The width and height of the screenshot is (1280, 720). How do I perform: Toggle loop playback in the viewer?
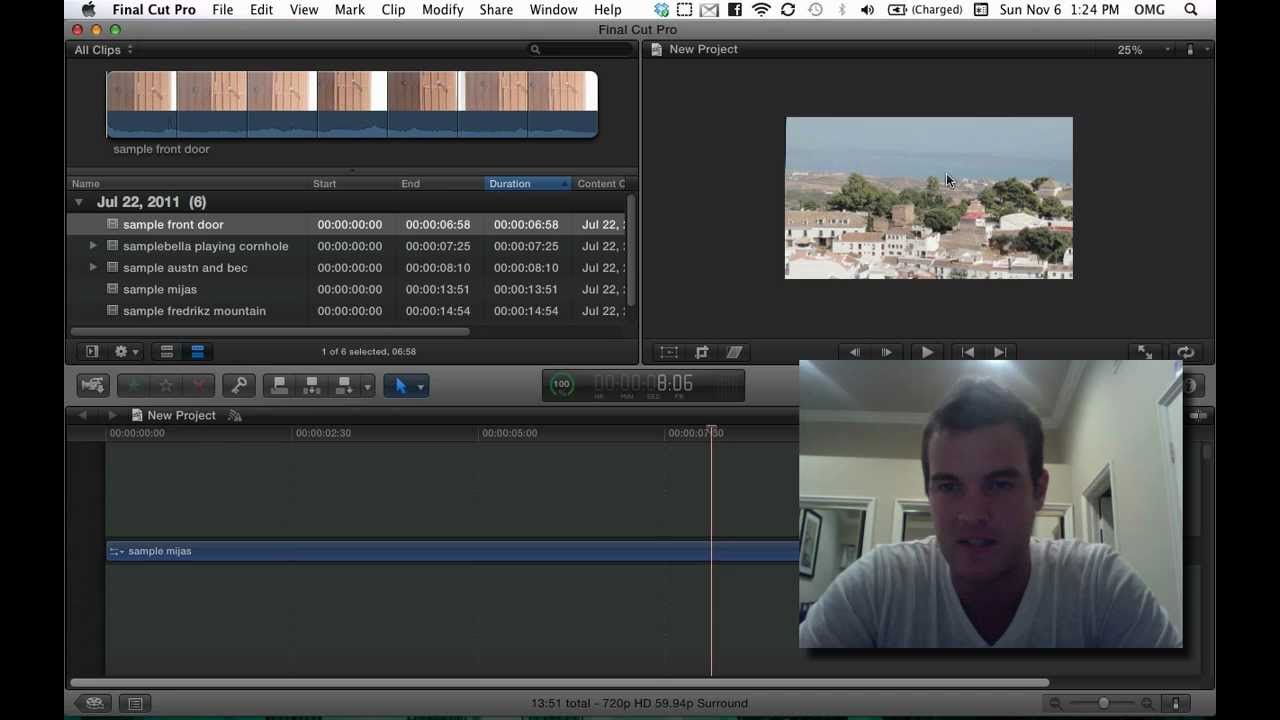tap(1185, 352)
